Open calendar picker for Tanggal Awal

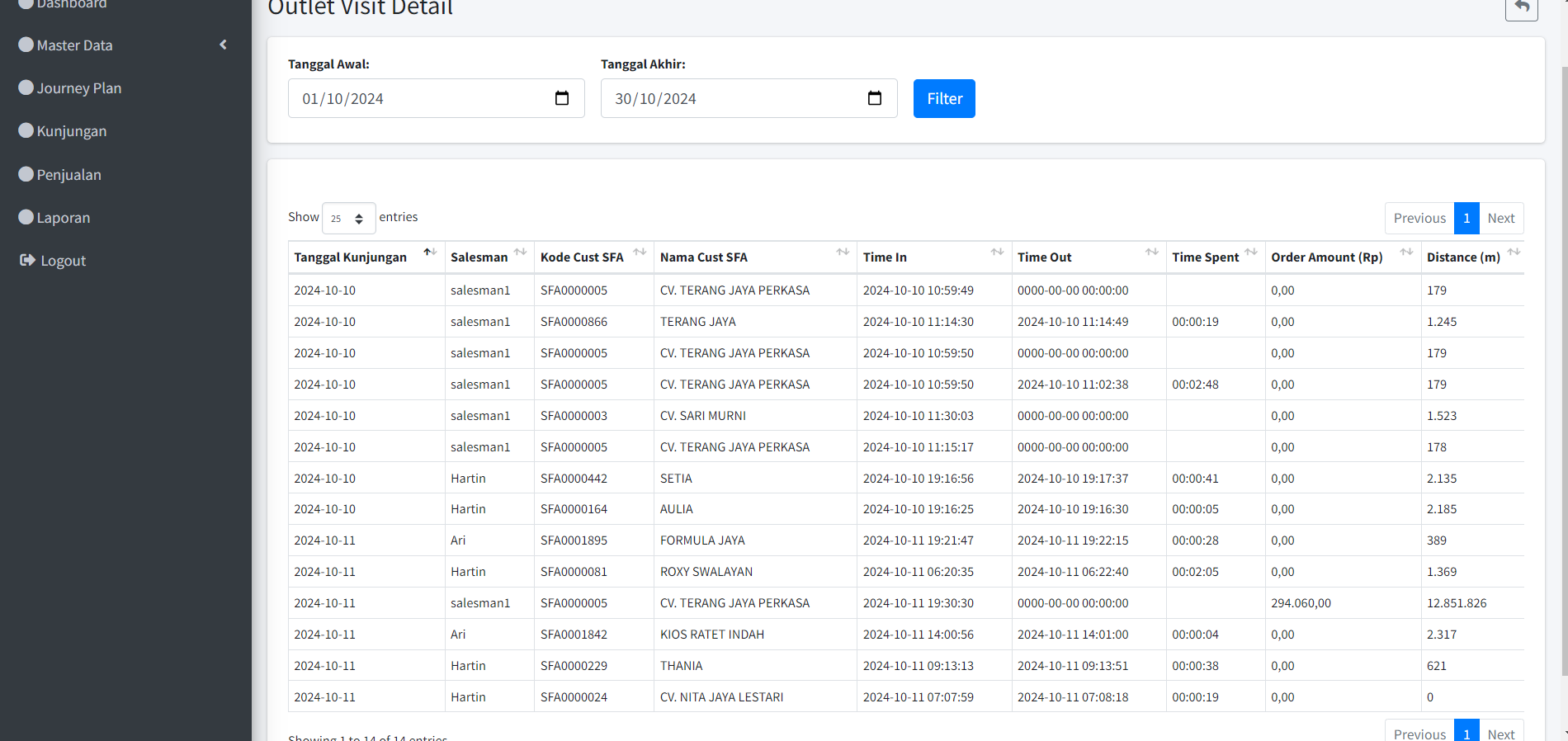coord(562,98)
